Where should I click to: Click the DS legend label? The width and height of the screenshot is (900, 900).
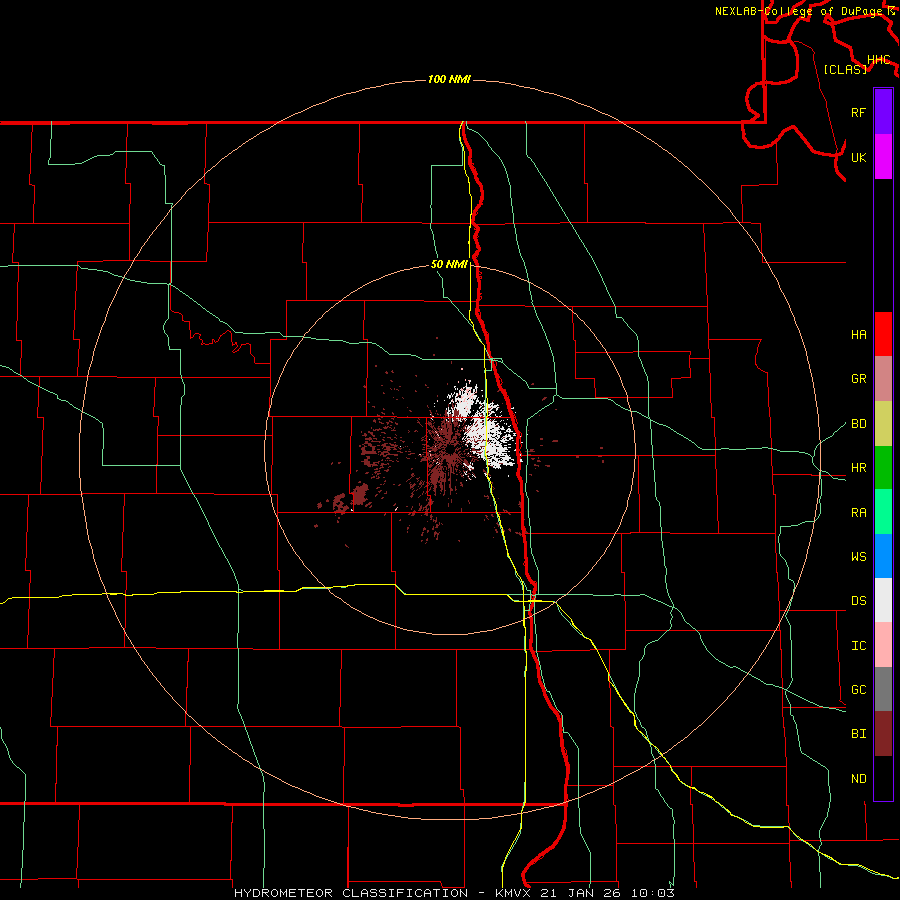point(858,601)
